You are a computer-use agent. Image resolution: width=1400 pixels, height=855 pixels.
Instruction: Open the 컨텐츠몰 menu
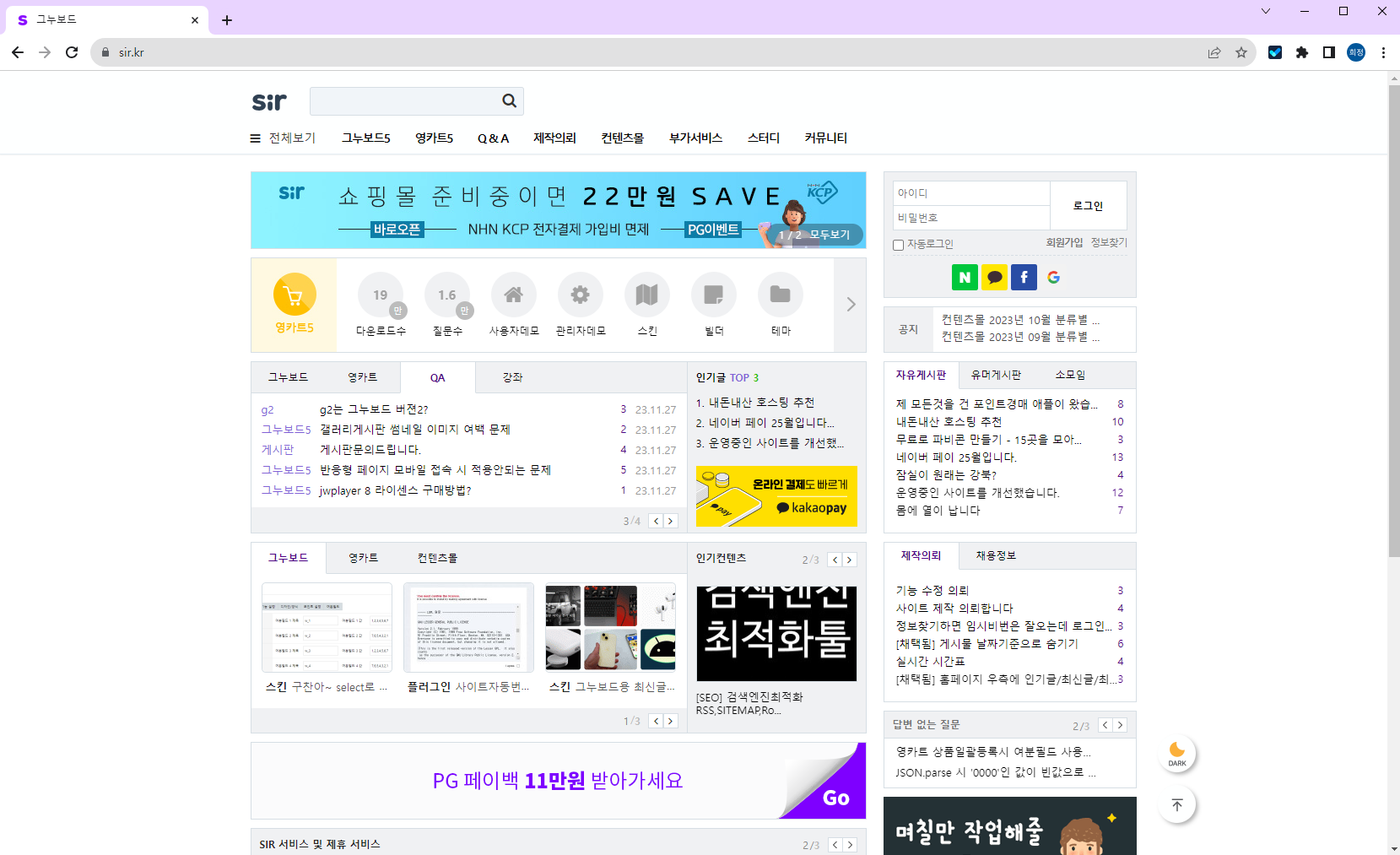point(622,138)
